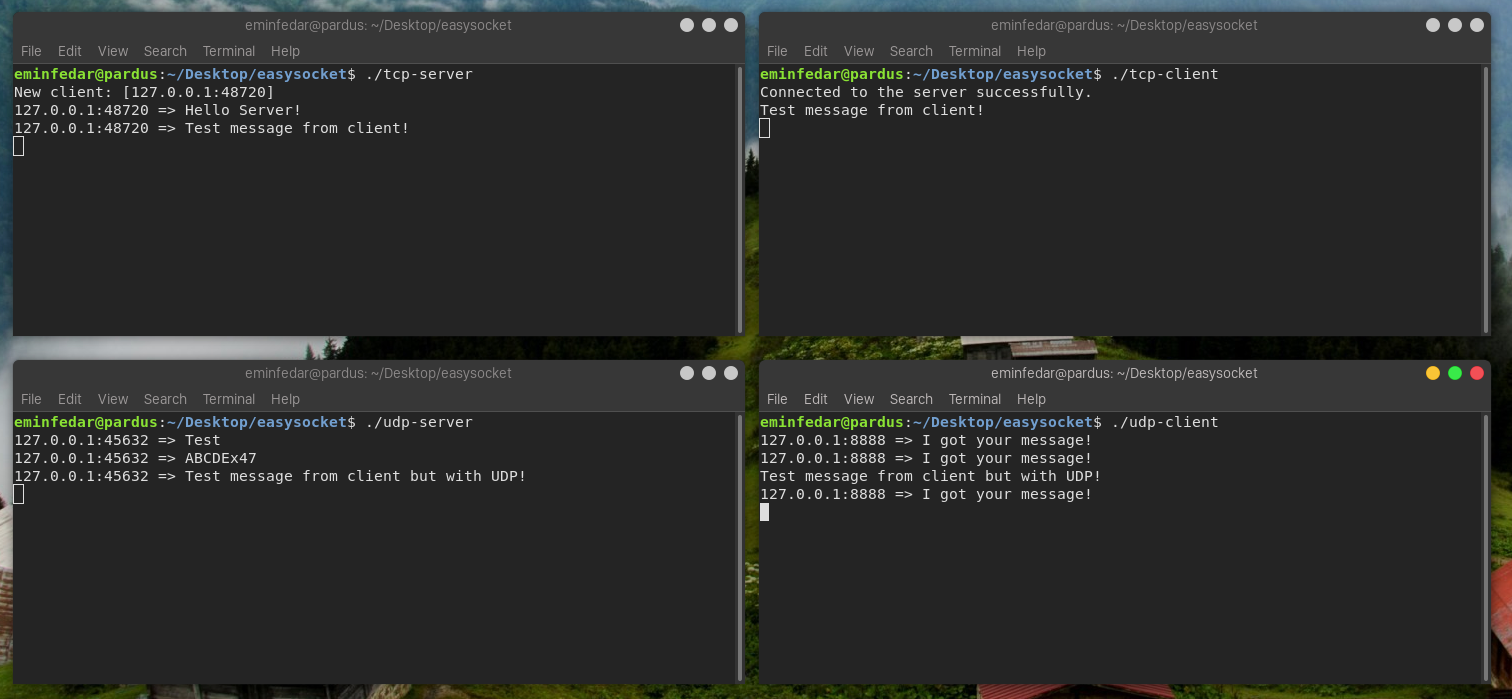Screen dimensions: 1512x699
Task: Open File menu in tcp-server terminal
Action: [31, 51]
